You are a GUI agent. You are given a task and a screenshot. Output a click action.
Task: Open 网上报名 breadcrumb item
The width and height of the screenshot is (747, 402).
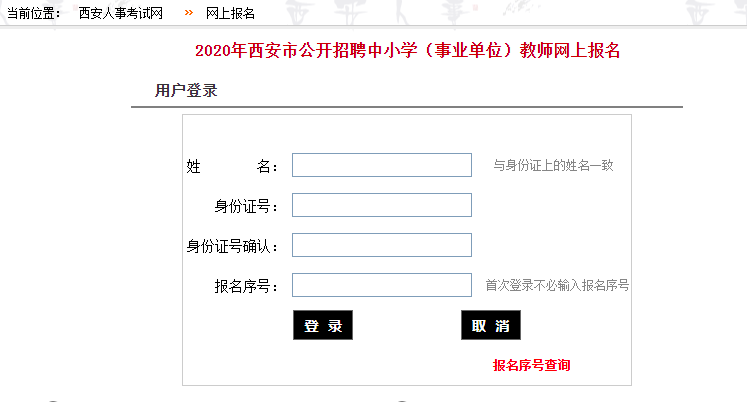pos(231,13)
